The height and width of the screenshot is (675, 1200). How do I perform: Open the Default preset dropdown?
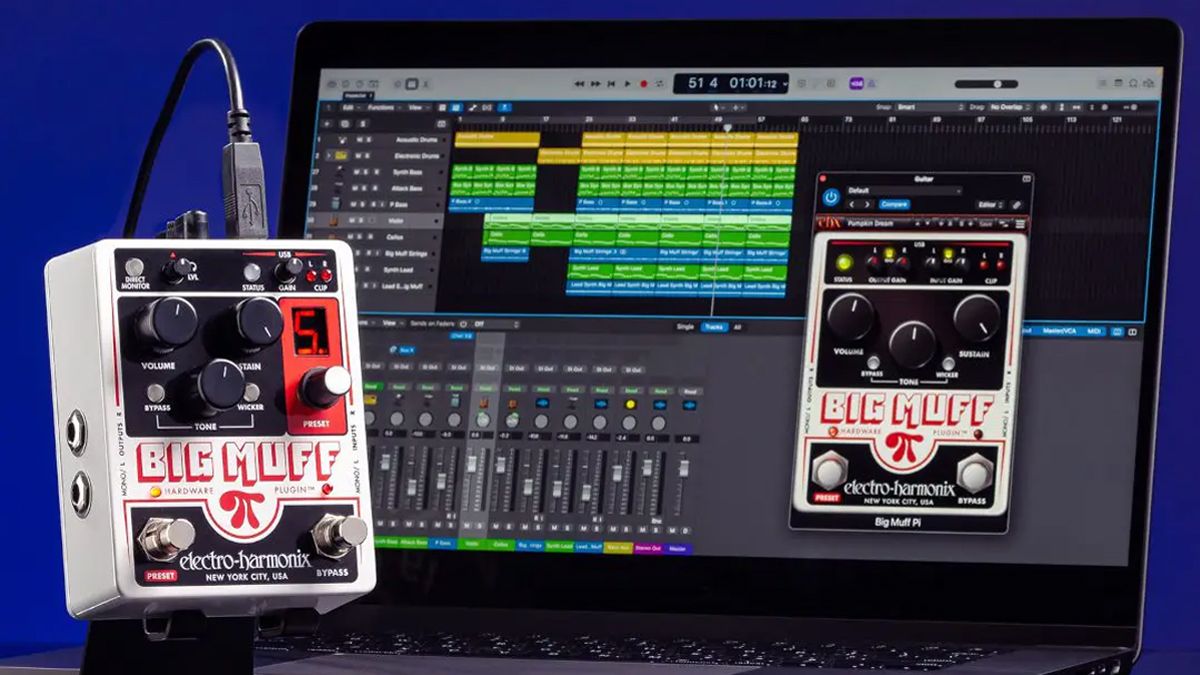tap(903, 190)
